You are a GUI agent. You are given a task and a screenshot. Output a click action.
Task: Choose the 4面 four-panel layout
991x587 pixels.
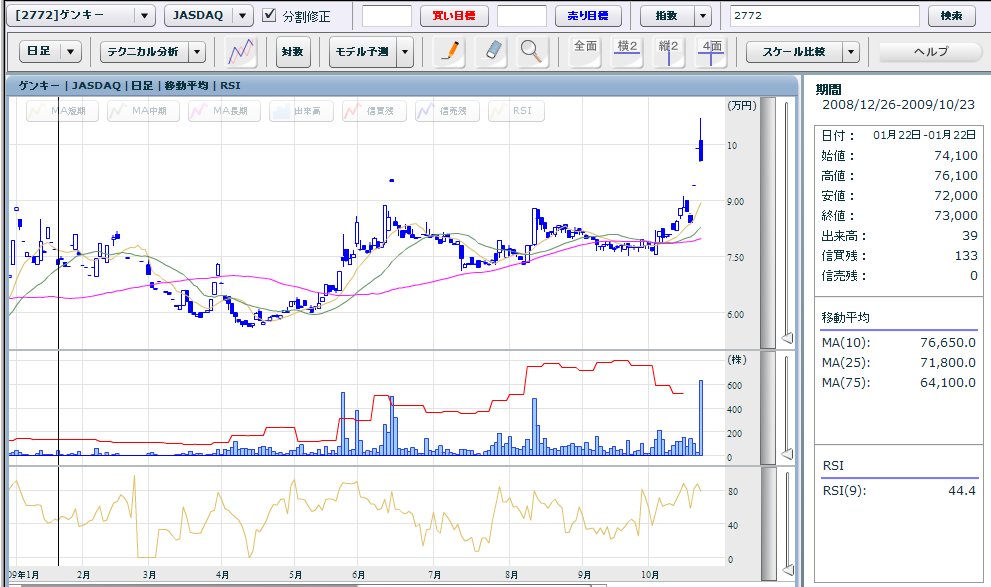pyautogui.click(x=711, y=52)
